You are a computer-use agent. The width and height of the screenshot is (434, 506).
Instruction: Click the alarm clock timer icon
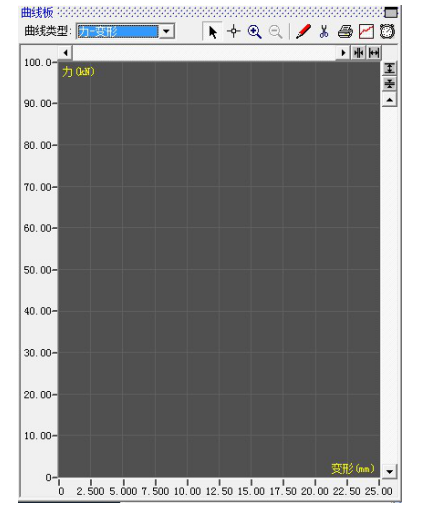[387, 31]
